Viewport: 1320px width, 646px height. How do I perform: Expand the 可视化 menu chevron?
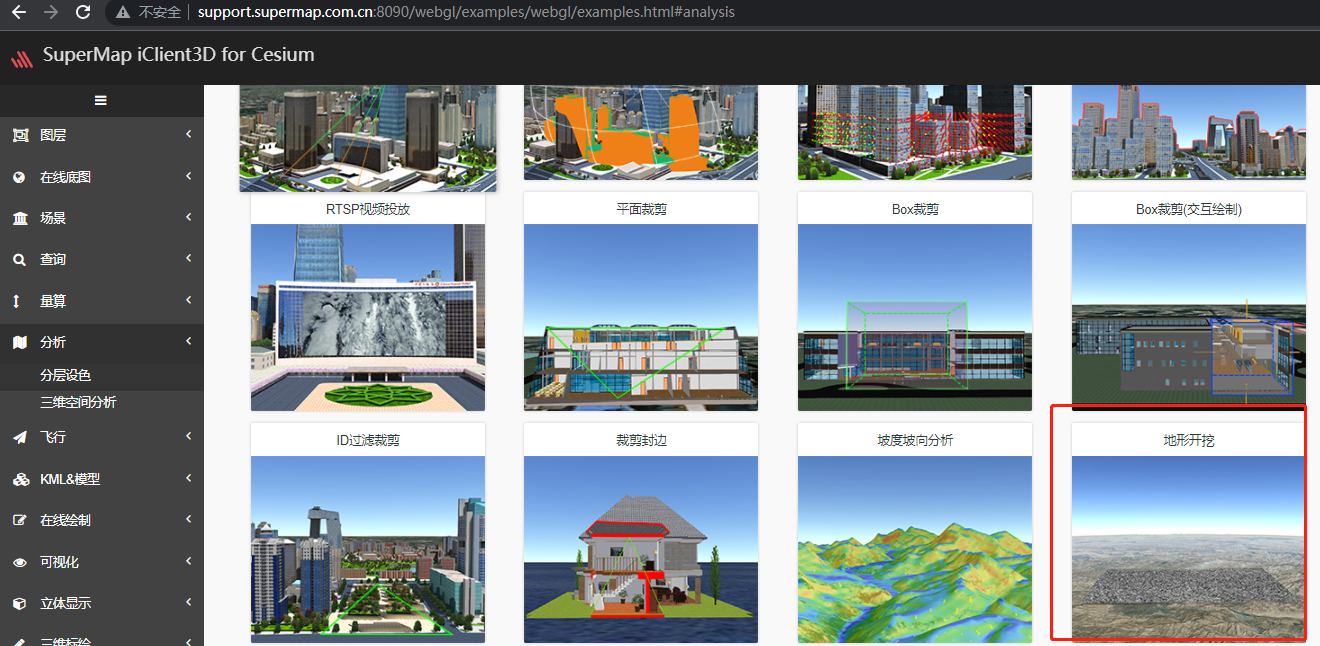pyautogui.click(x=188, y=561)
